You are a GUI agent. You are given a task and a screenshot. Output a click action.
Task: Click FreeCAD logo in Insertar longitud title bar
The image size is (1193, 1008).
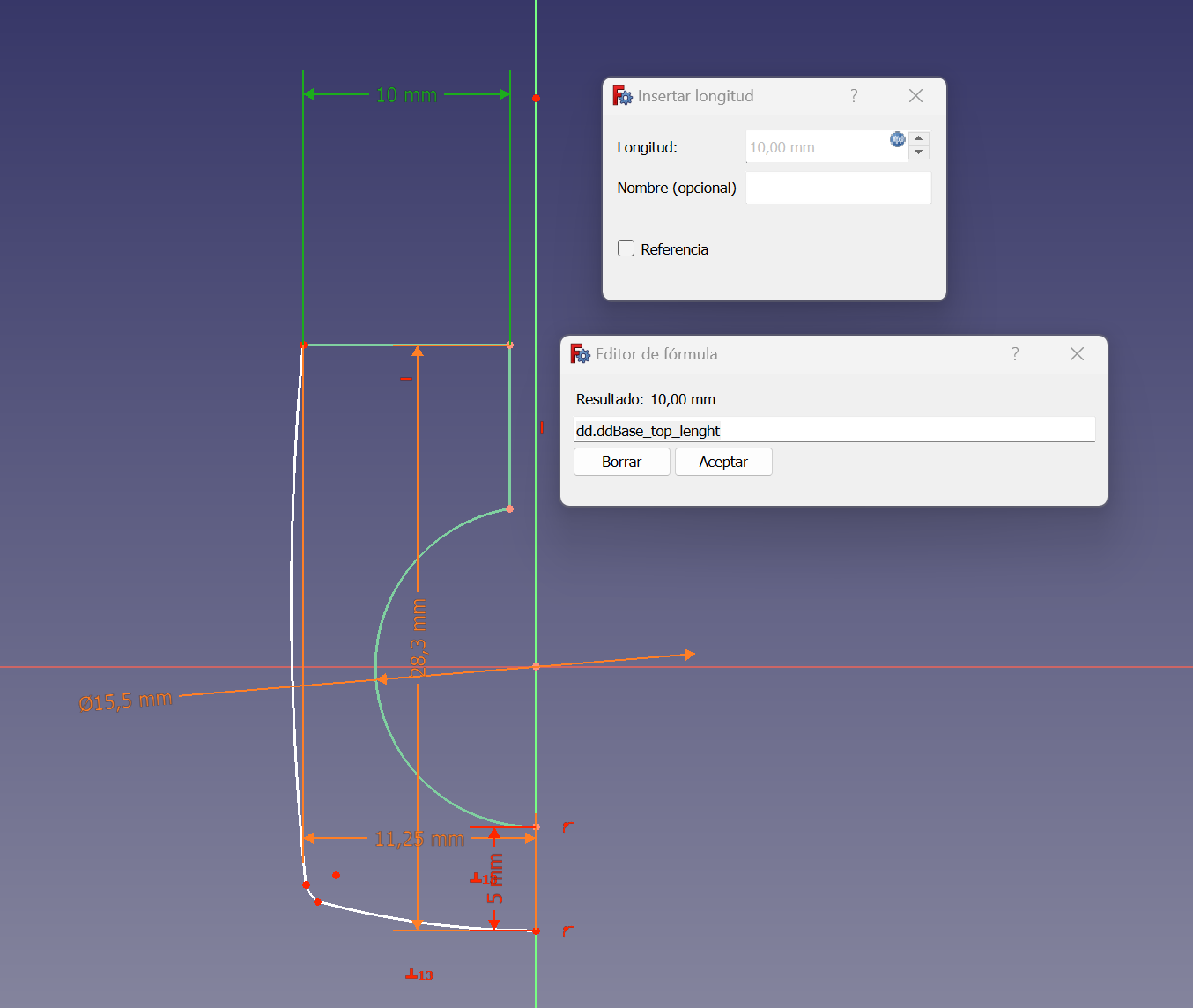click(x=622, y=96)
